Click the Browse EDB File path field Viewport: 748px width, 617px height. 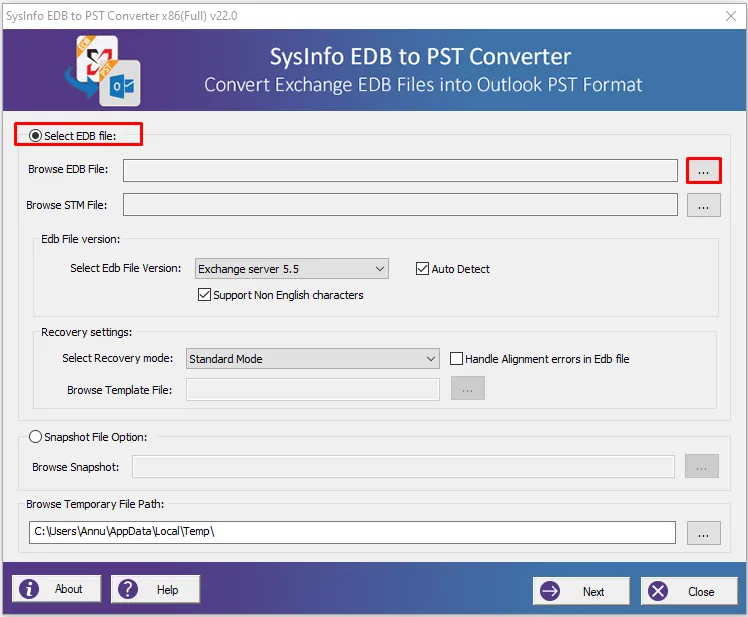(x=400, y=171)
